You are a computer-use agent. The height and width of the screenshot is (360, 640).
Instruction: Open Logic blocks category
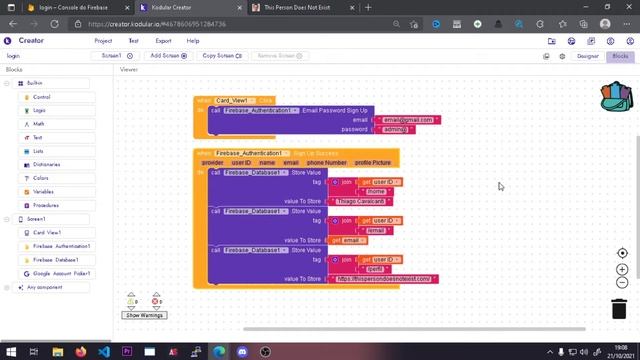click(56, 111)
